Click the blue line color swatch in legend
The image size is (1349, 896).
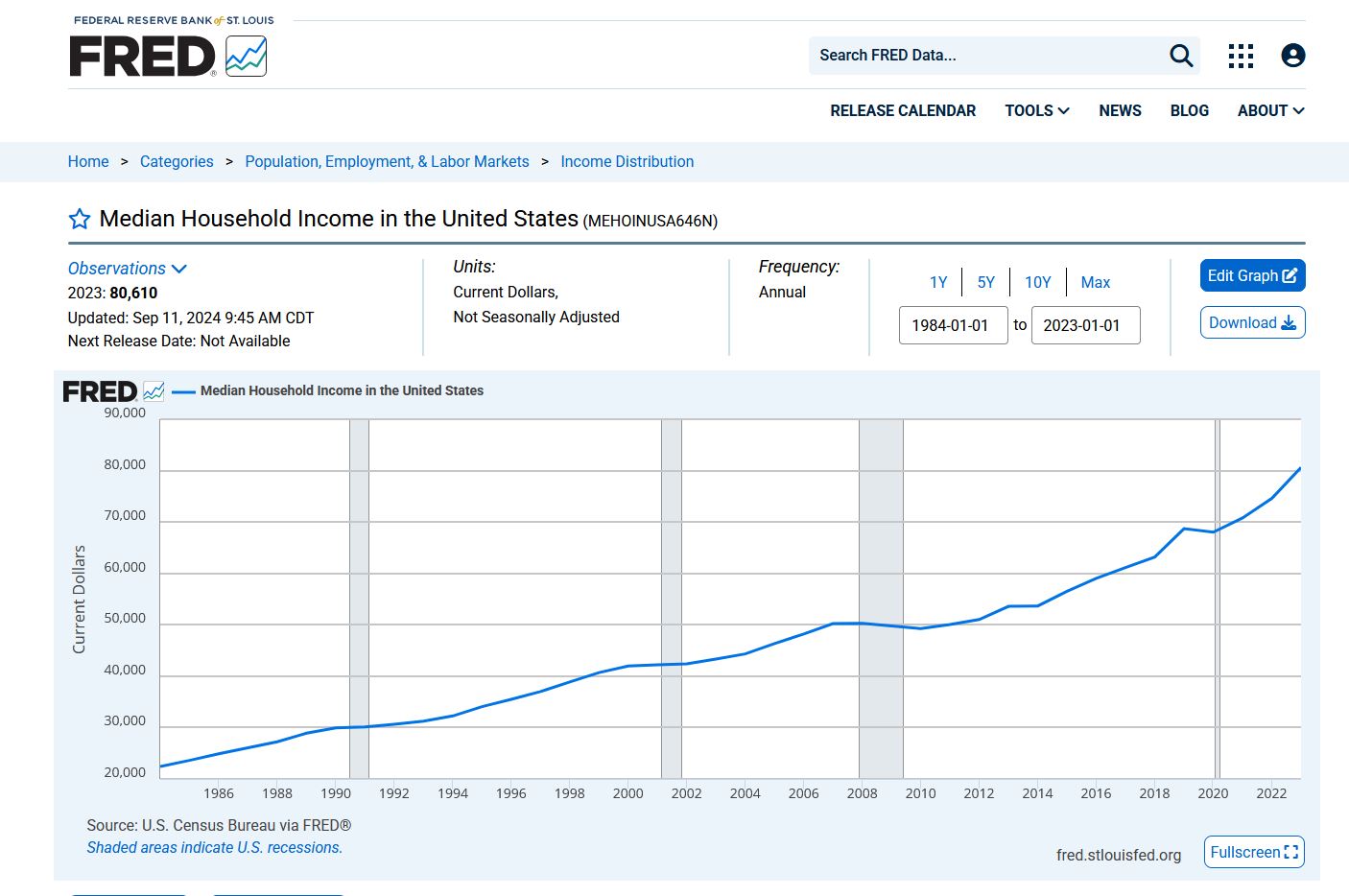pos(183,391)
